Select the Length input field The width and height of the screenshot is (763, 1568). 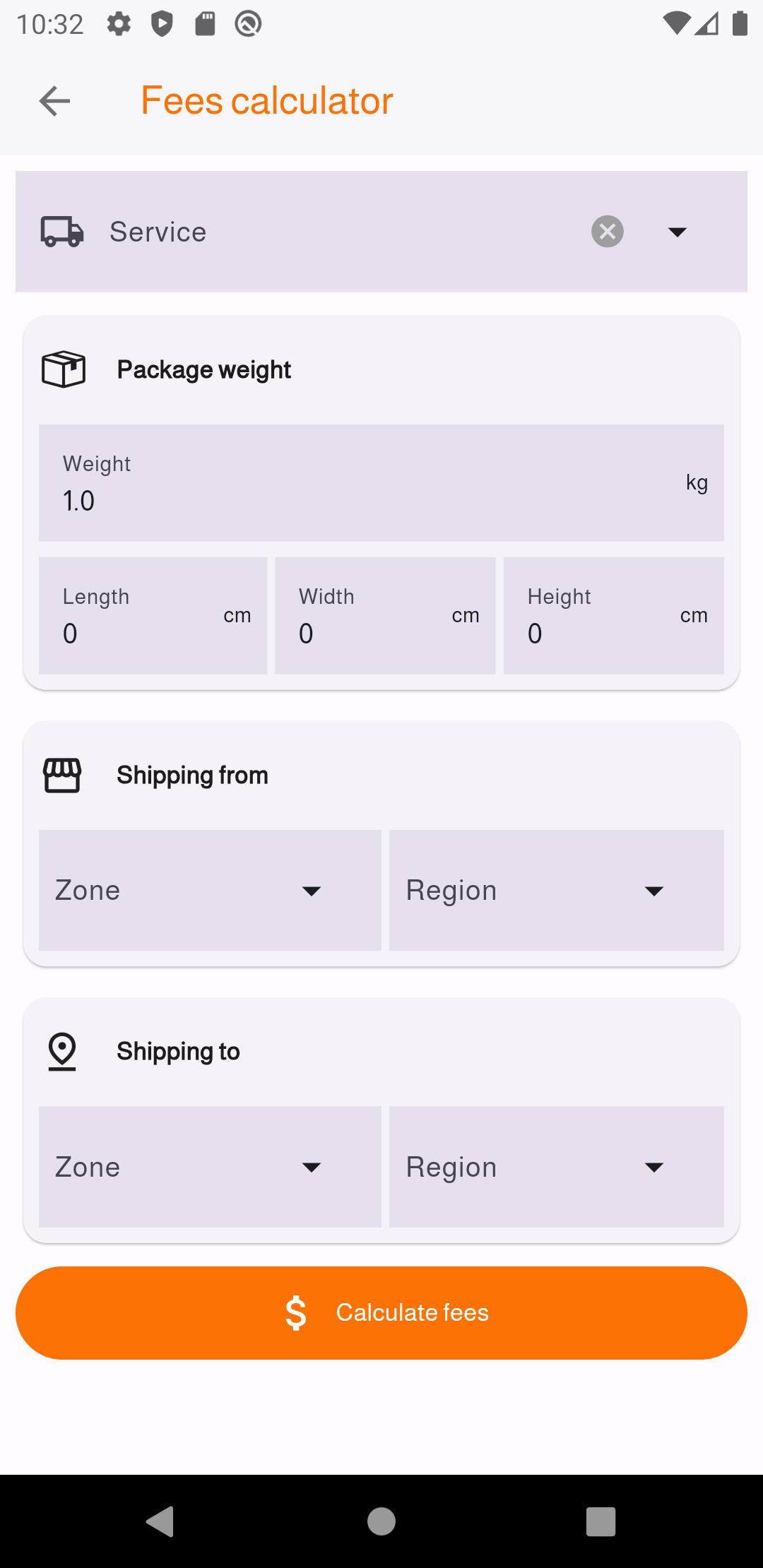[x=153, y=616]
